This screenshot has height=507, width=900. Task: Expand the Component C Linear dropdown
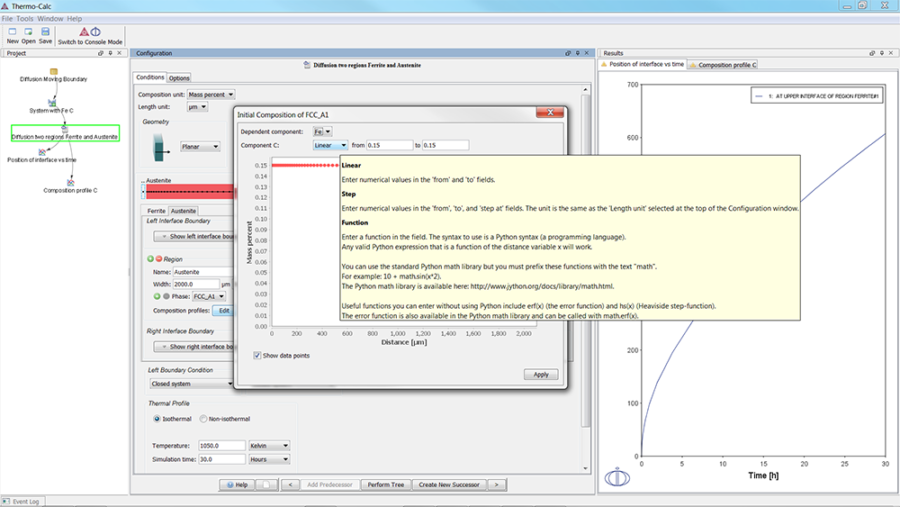[330, 145]
